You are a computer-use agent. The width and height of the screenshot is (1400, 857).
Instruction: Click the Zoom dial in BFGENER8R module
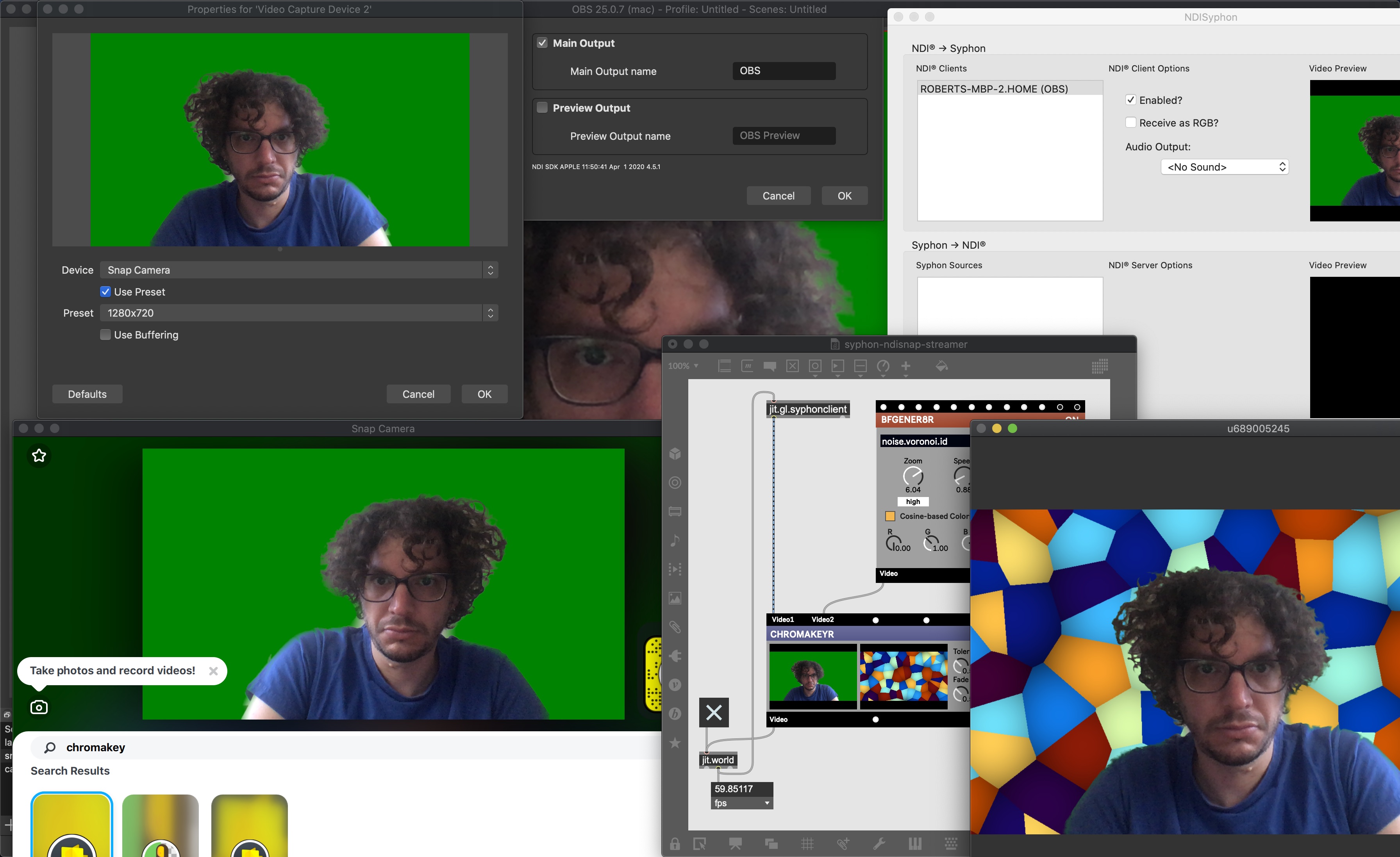(912, 476)
